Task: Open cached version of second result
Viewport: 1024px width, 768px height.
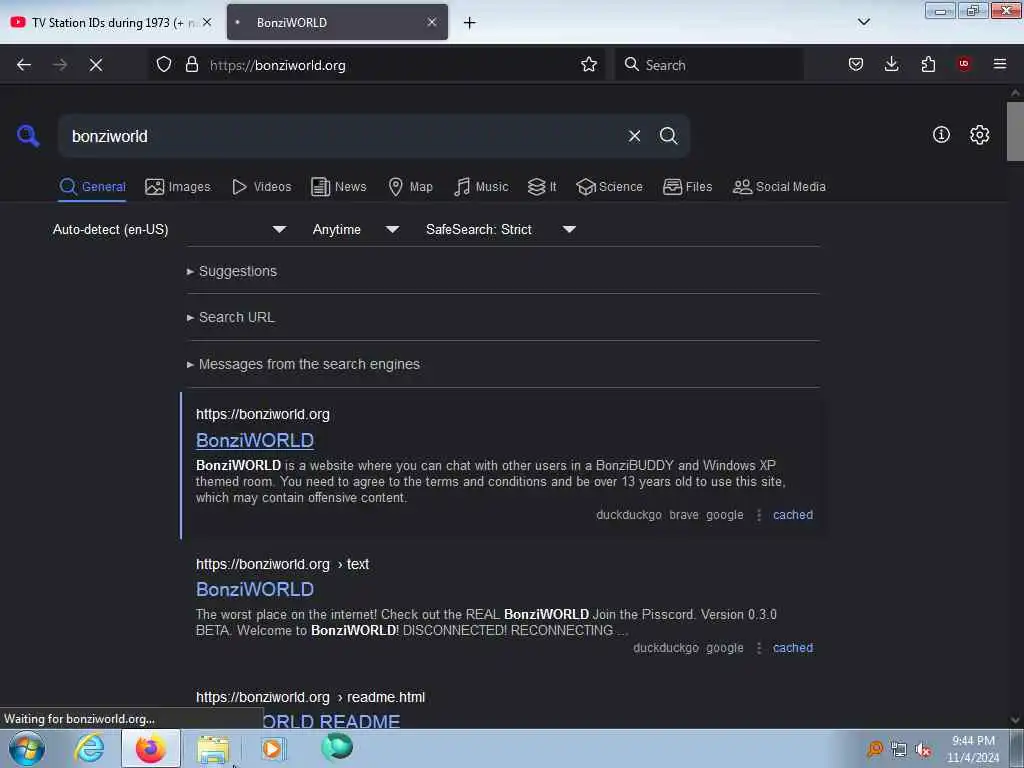Action: pyautogui.click(x=793, y=648)
